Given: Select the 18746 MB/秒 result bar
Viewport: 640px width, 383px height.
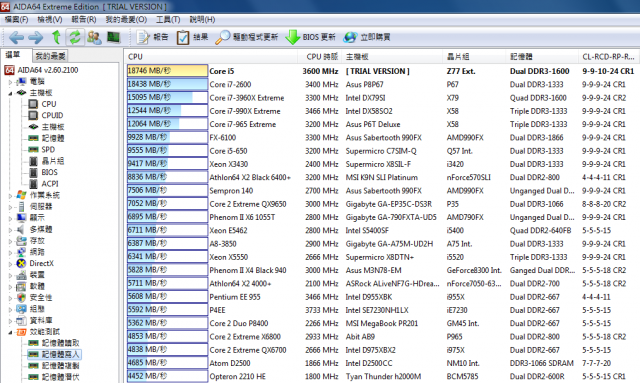Looking at the screenshot, I should pyautogui.click(x=167, y=71).
